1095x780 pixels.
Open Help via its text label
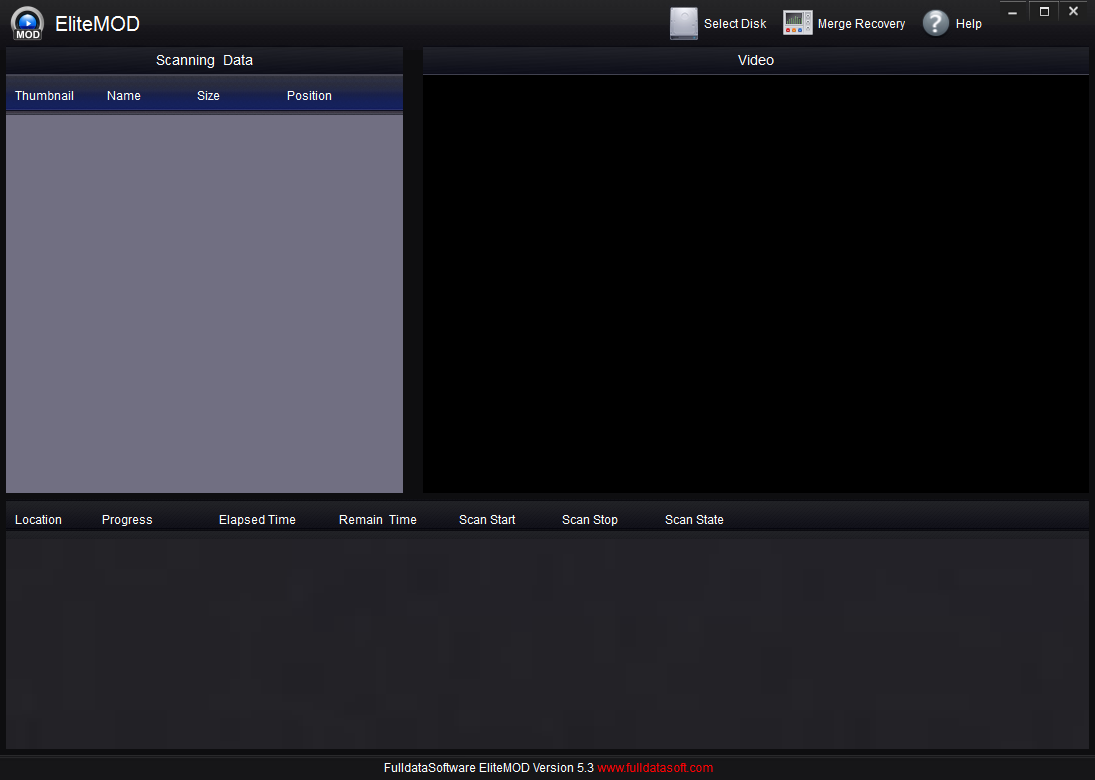(x=969, y=24)
